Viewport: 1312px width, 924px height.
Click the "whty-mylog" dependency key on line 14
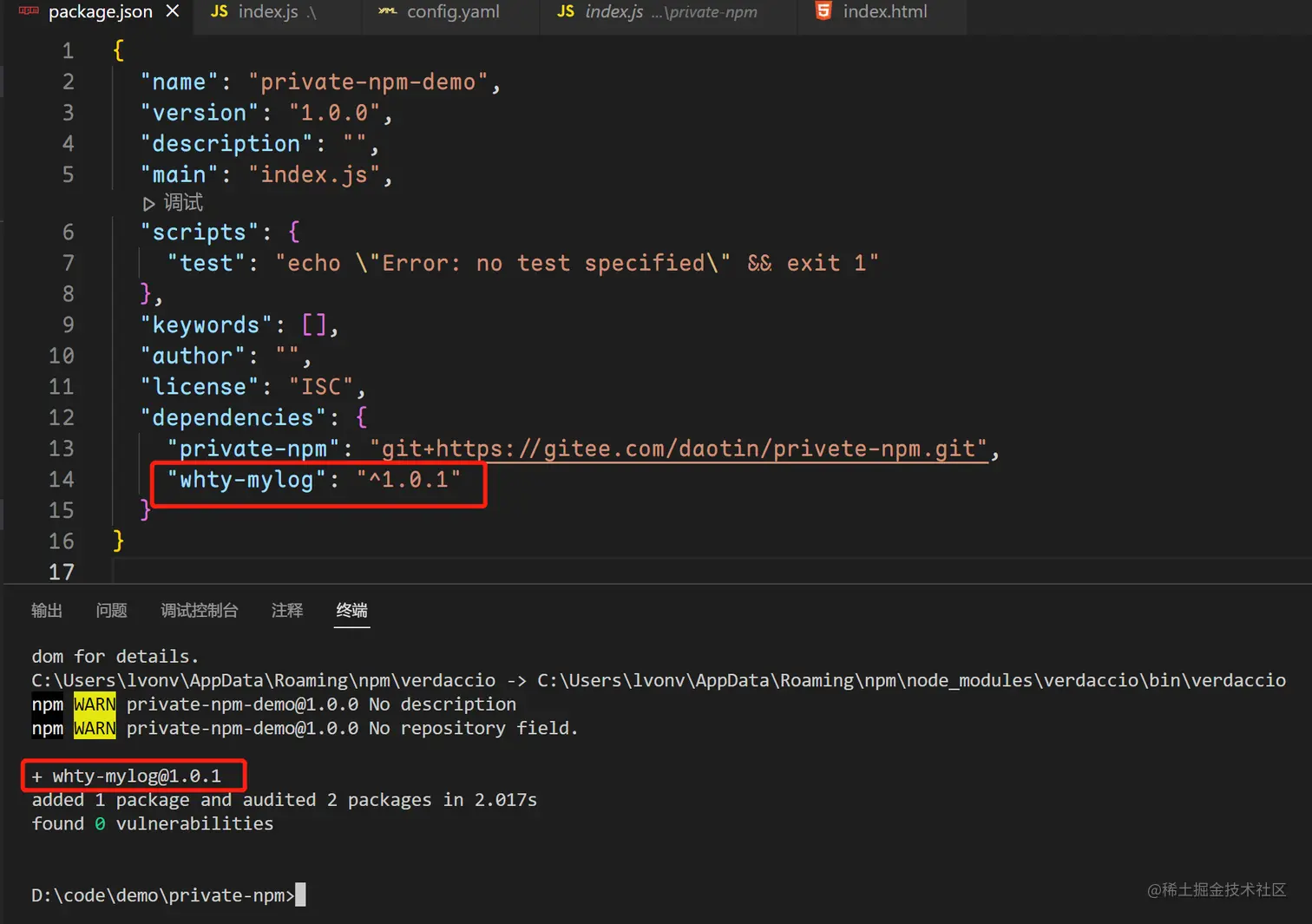pos(246,480)
